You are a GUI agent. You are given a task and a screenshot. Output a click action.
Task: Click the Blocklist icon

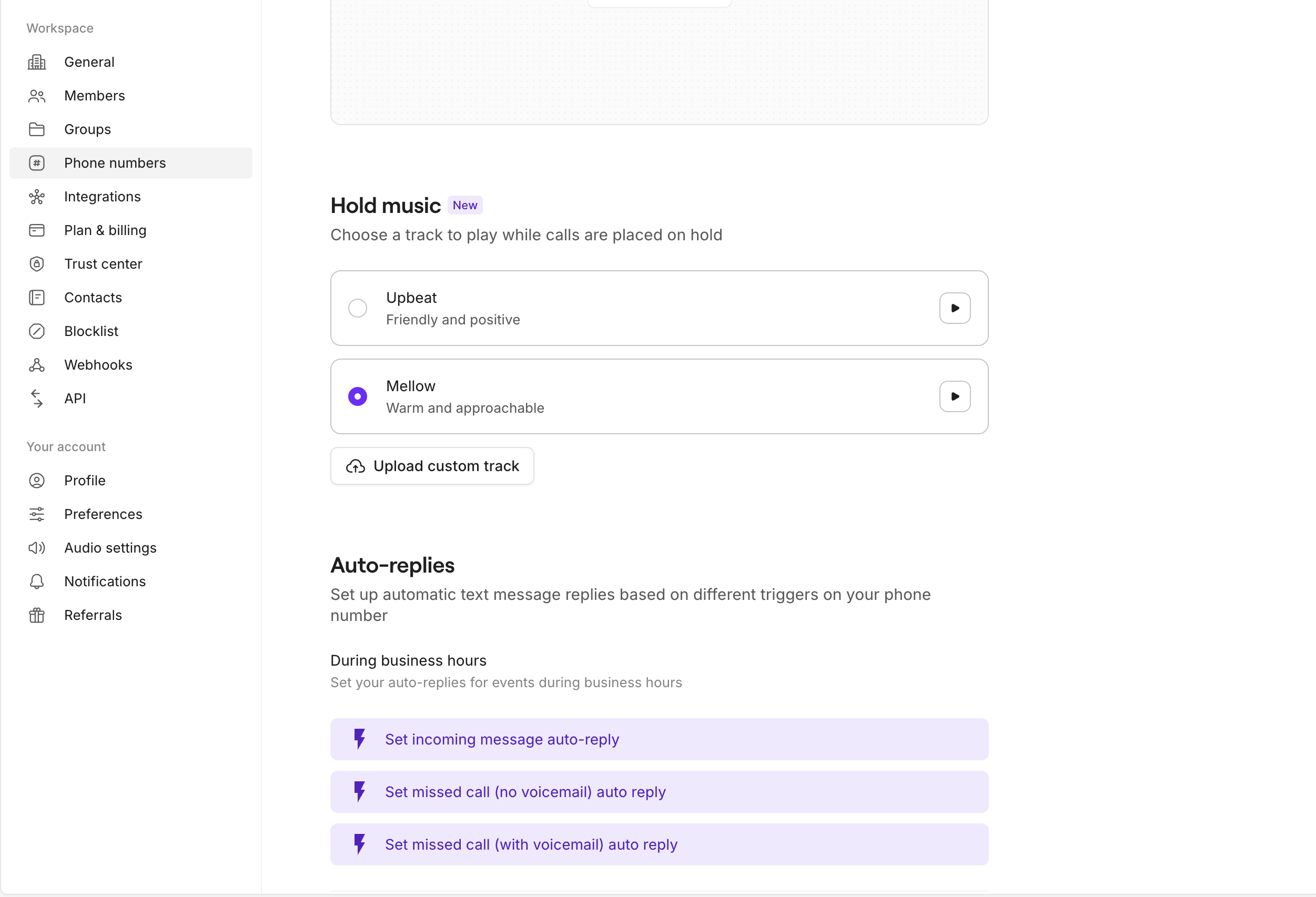(37, 331)
